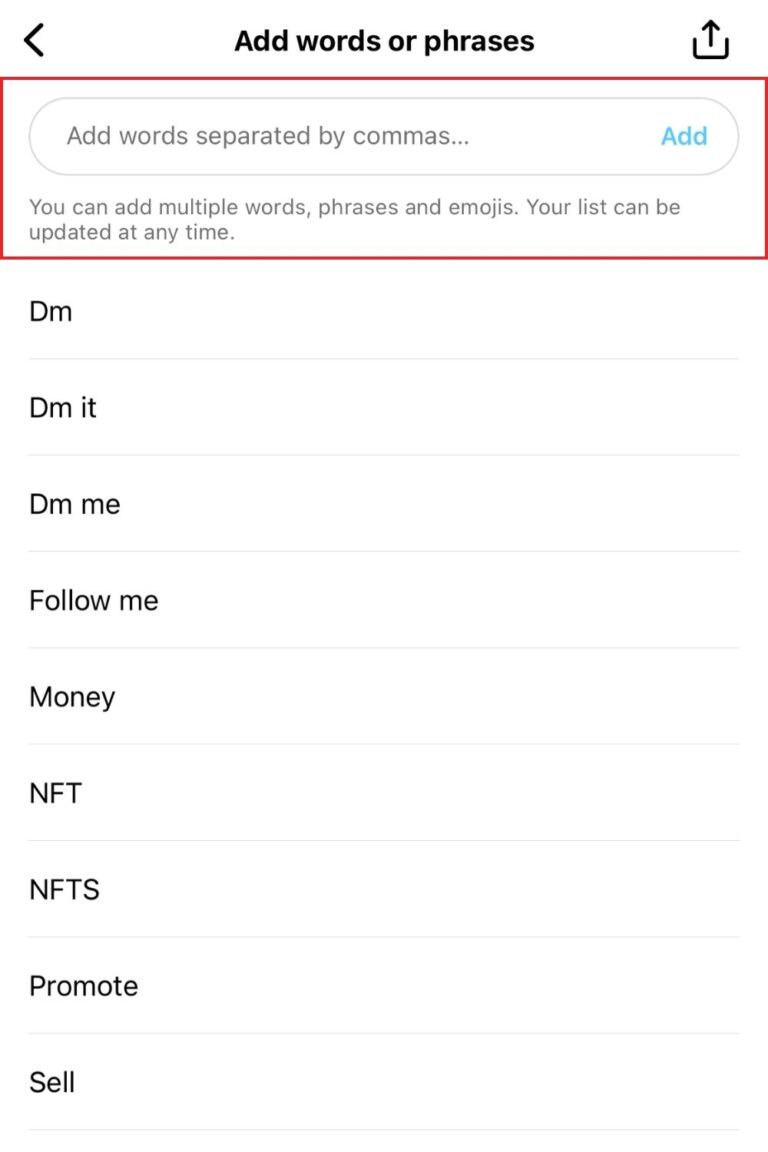Select the second 'Dm' variant entry
Screen dimensions: 768x1152
pyautogui.click(x=63, y=408)
